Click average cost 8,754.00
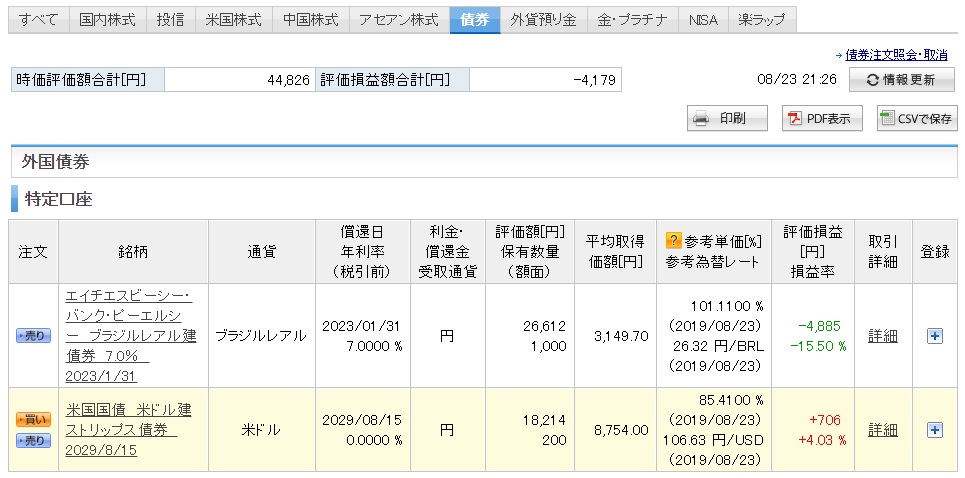 tap(619, 430)
